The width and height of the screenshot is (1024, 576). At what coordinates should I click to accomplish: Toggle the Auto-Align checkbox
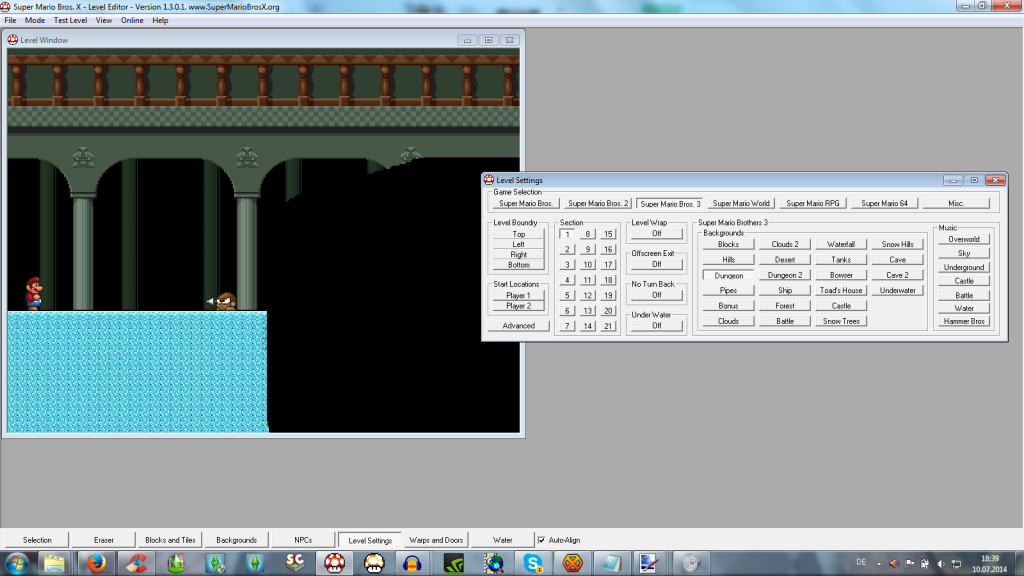[x=541, y=540]
